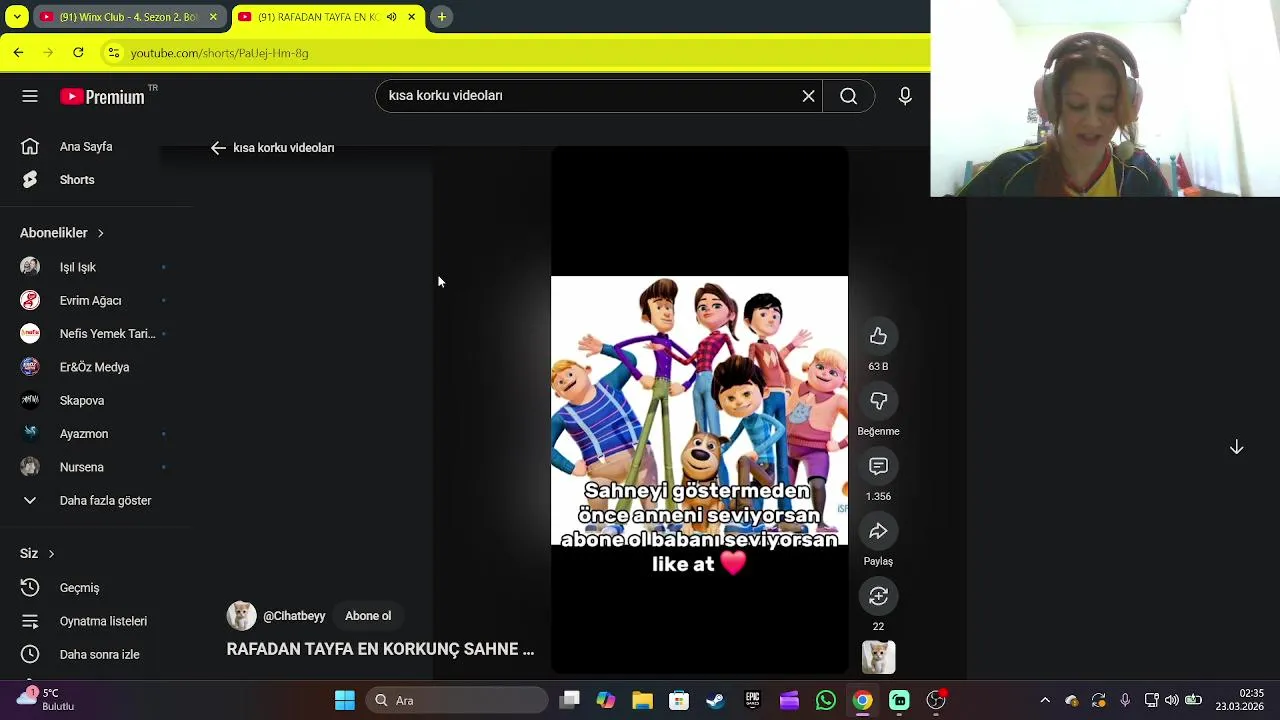Close the Winx Club tab

(x=213, y=17)
